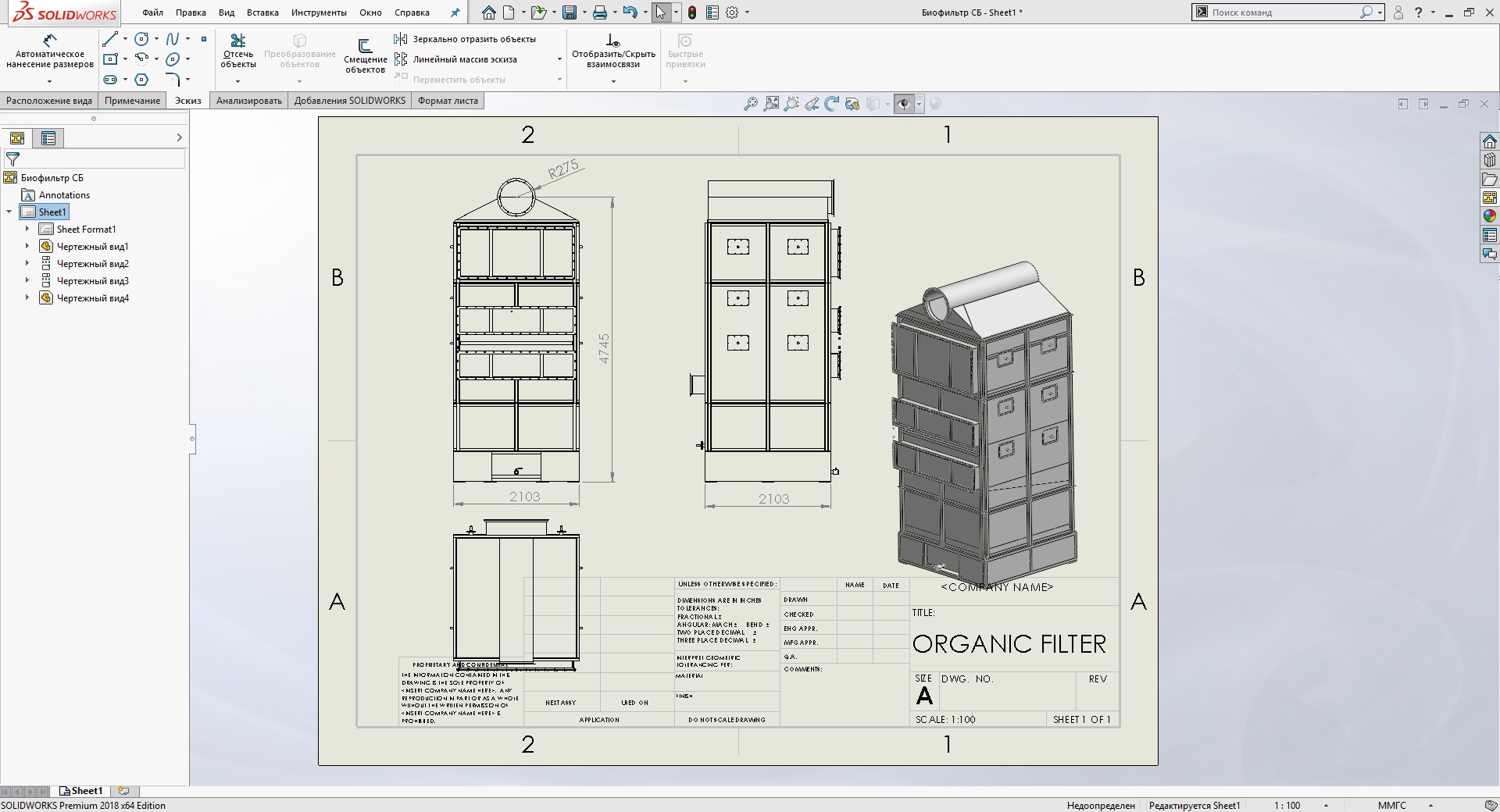Toggle the pin for the menu bar
Screen dimensions: 1500x812
[455, 12]
